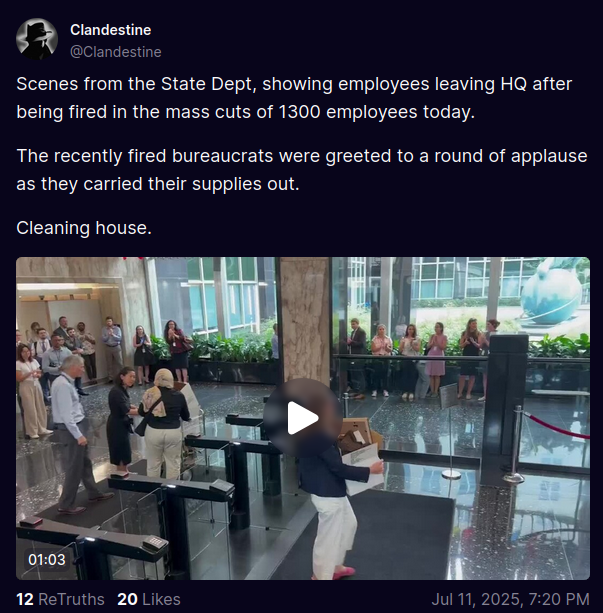Image resolution: width=603 pixels, height=613 pixels.
Task: Open the Clandestine profile avatar
Action: 37,39
